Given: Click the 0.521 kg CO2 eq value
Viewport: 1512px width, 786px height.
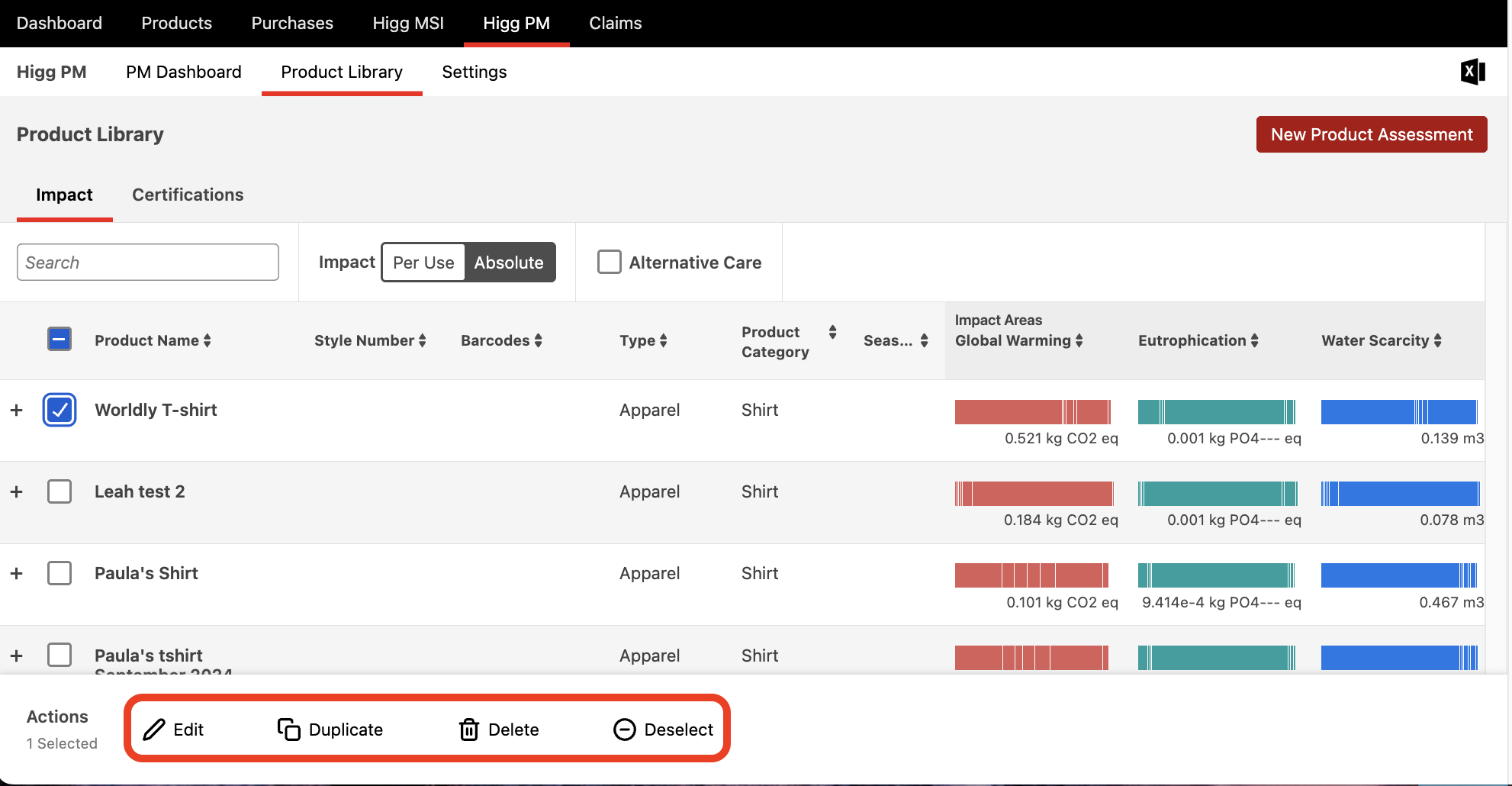Looking at the screenshot, I should (x=1061, y=438).
